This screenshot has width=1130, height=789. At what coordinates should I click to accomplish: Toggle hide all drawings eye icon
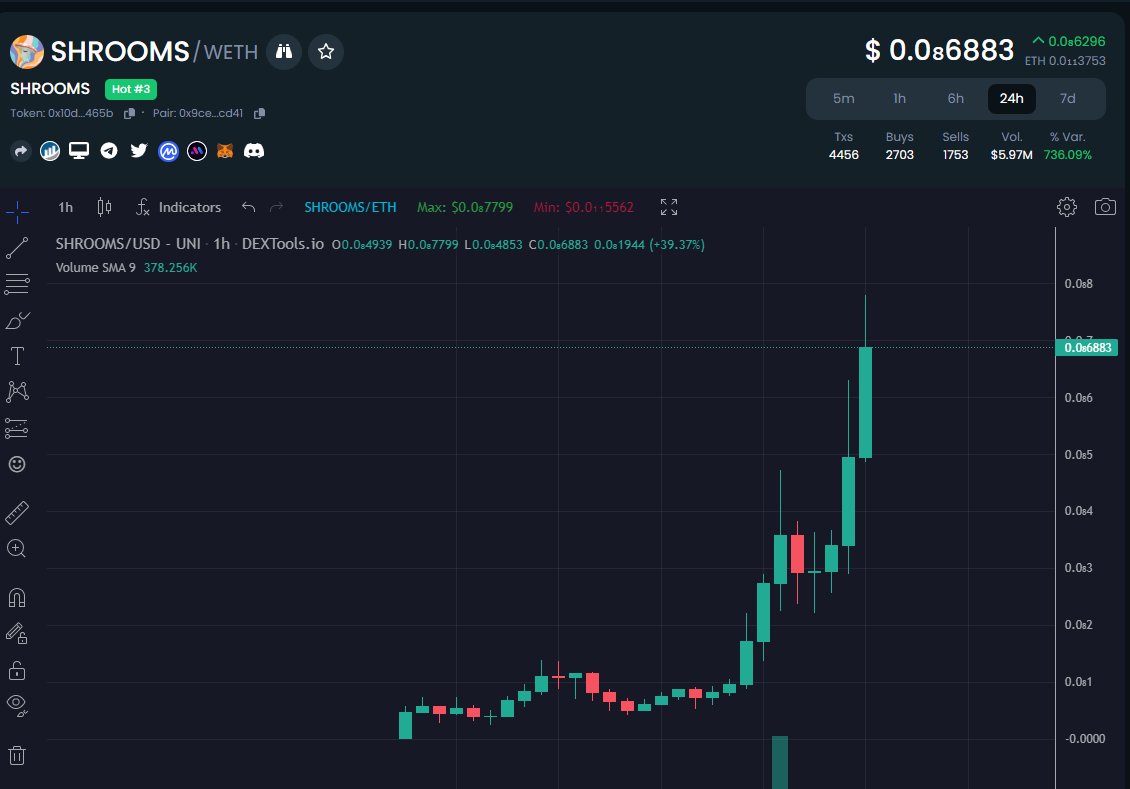(x=17, y=705)
